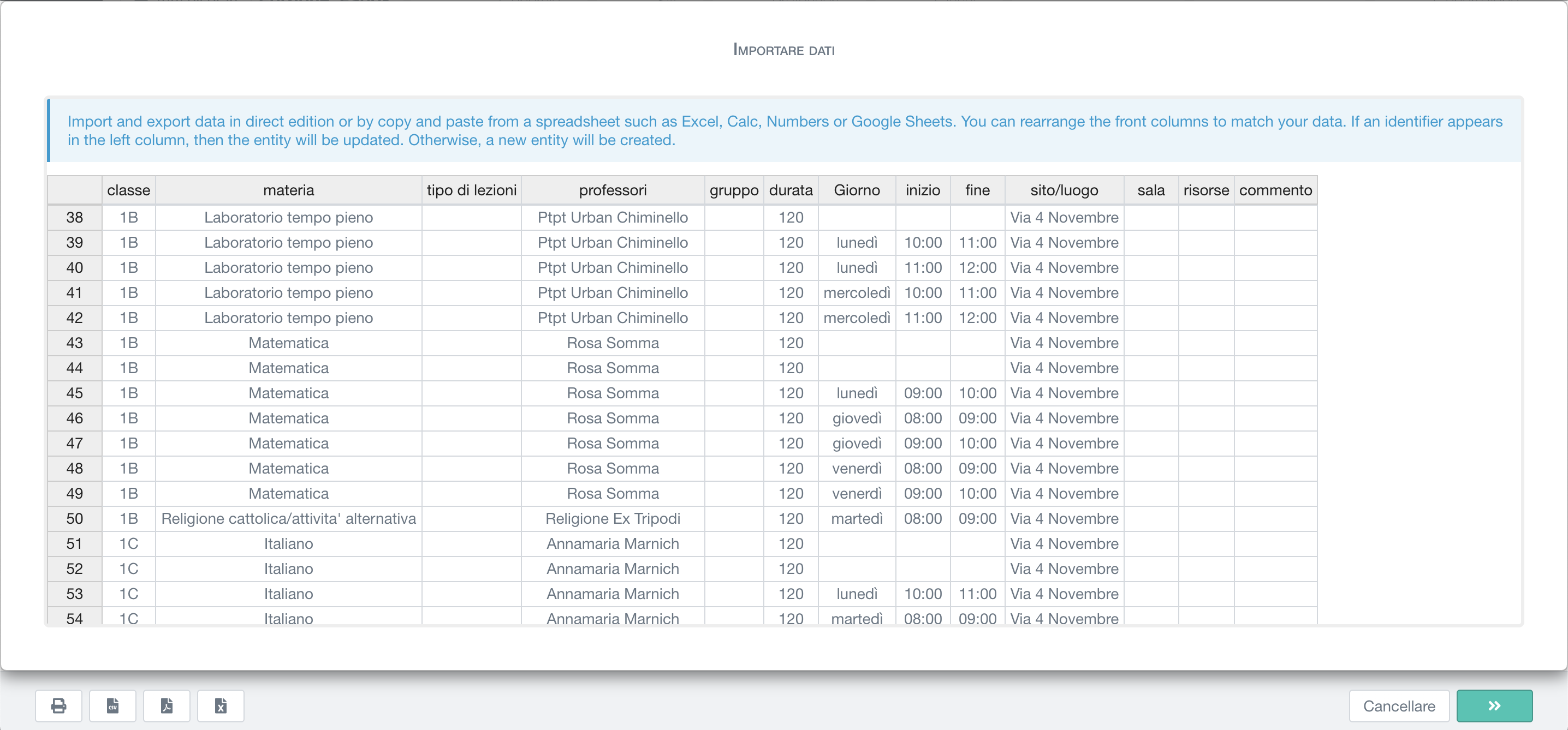The height and width of the screenshot is (730, 1568).
Task: Select the 'professori' column header
Action: tap(613, 190)
